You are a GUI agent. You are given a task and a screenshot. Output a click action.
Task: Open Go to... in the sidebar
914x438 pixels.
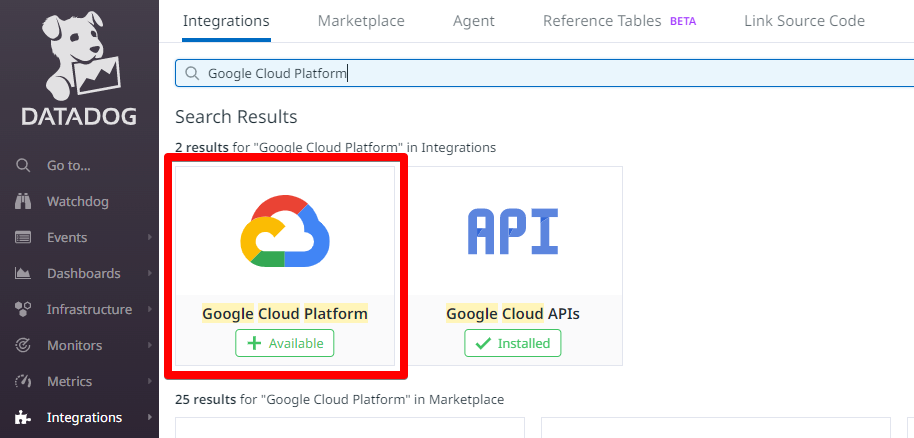pos(69,166)
